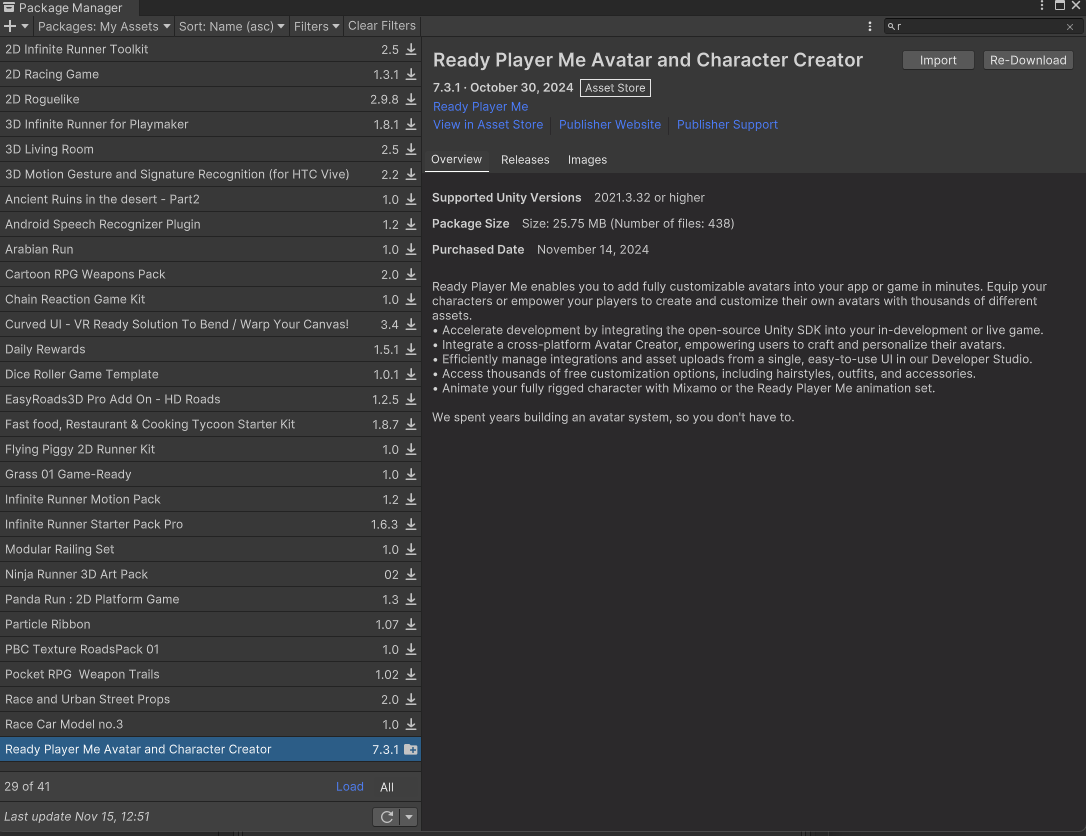The height and width of the screenshot is (836, 1086).
Task: Follow the View in Asset Store link
Action: tap(488, 125)
